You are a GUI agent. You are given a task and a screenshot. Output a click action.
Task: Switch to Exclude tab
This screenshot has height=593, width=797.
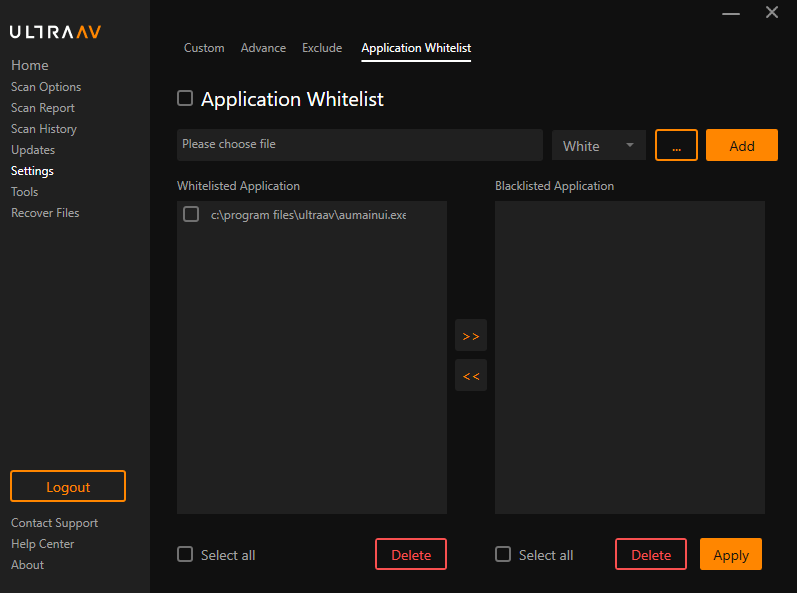click(x=322, y=48)
